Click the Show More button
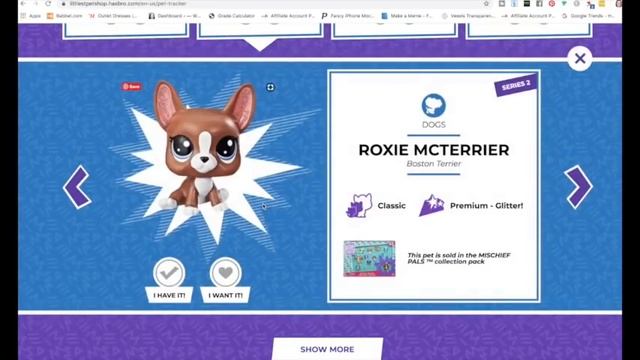 tap(327, 349)
